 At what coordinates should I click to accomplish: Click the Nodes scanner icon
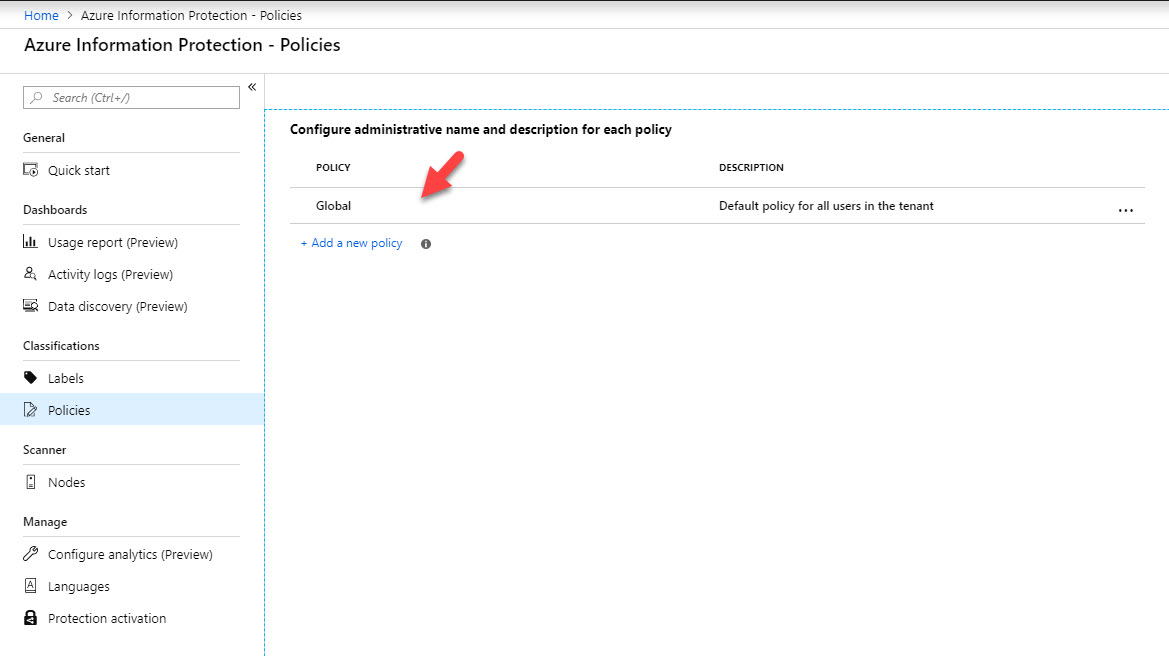31,482
